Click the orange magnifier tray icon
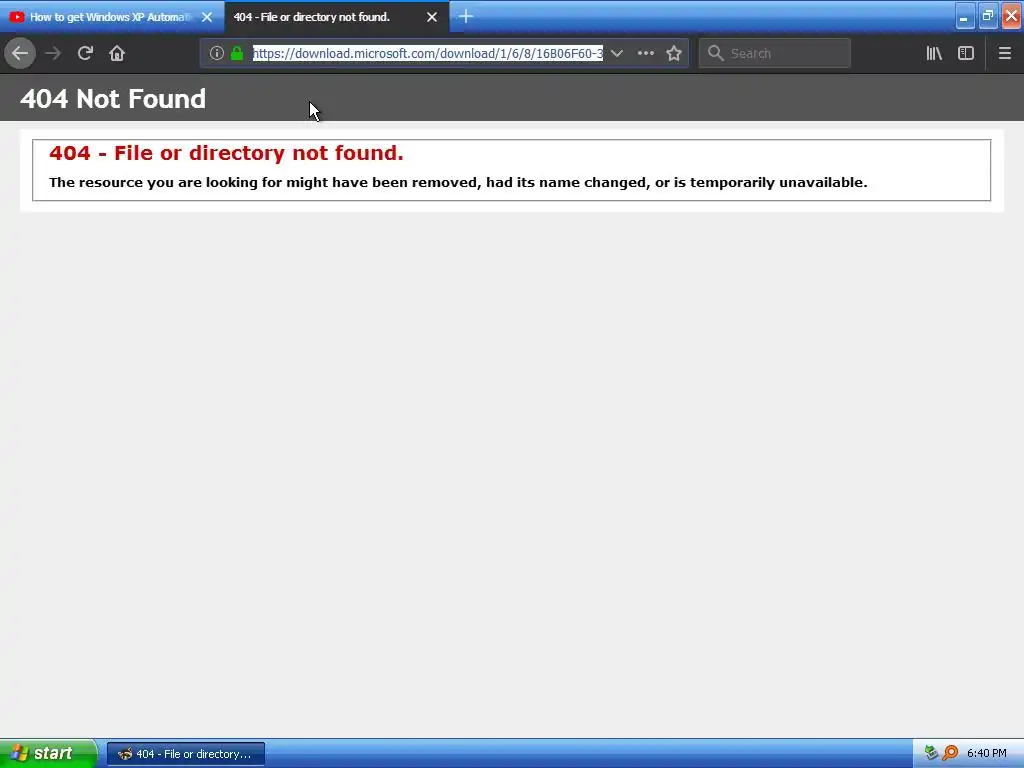Viewport: 1024px width, 768px height. (950, 753)
